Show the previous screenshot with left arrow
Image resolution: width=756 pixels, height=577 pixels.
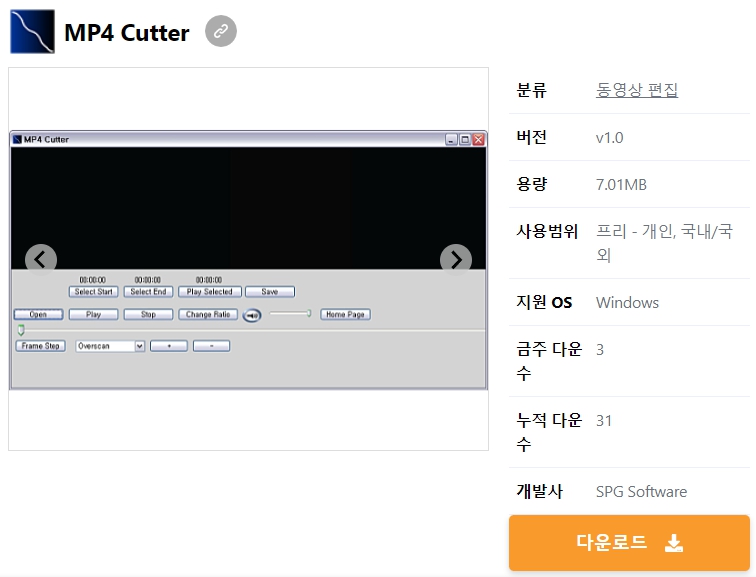pos(41,260)
